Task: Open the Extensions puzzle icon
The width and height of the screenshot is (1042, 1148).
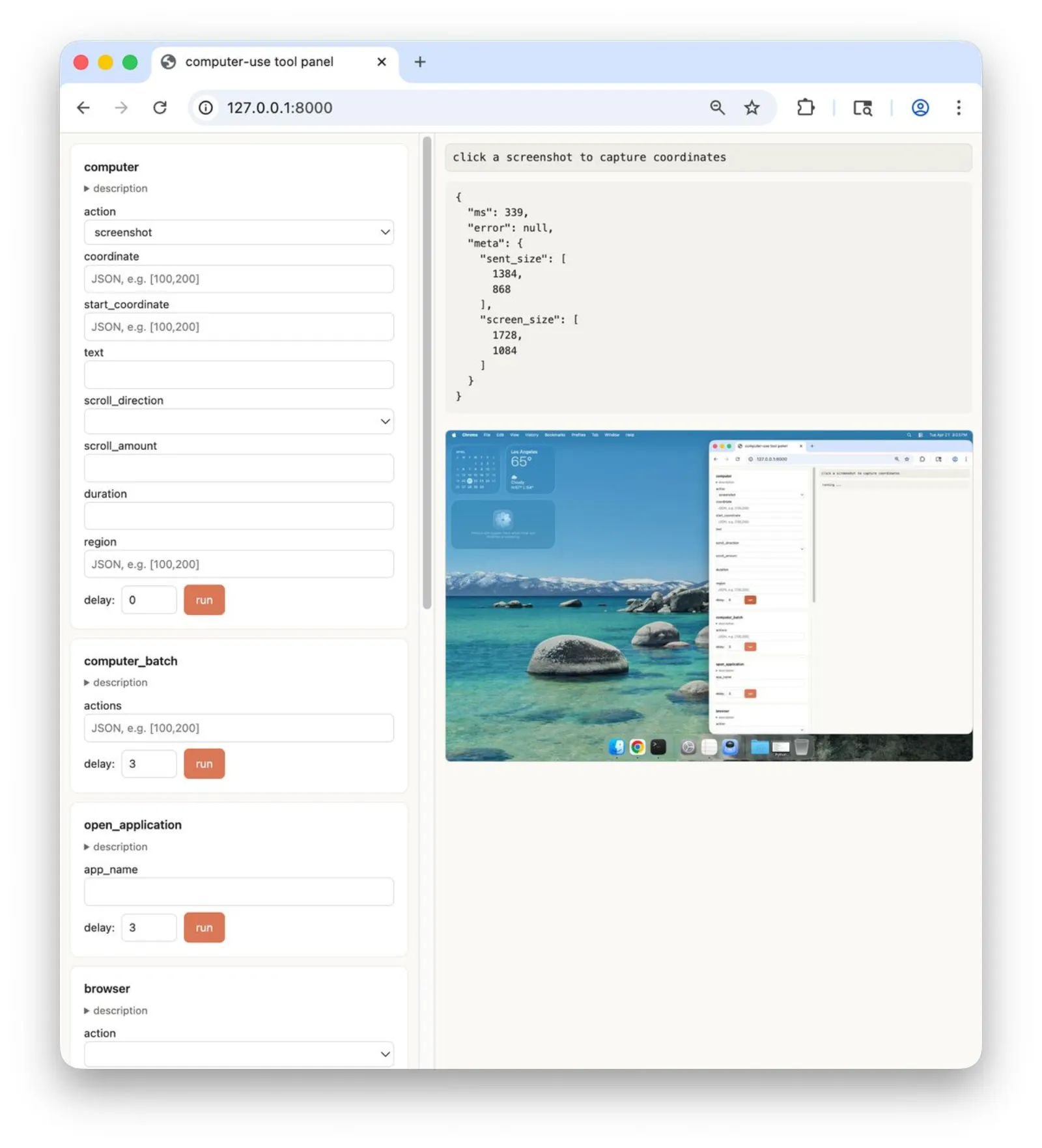Action: tap(806, 107)
